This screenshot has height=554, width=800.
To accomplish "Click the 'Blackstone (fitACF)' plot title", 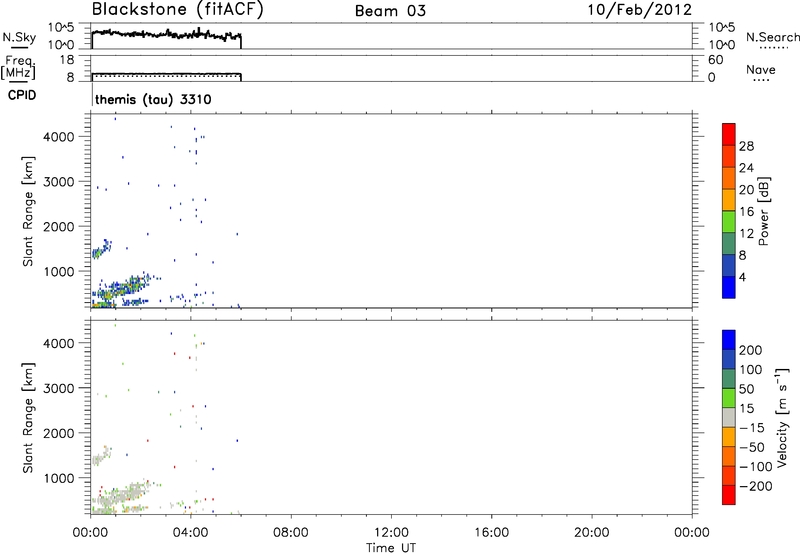I will (x=177, y=9).
